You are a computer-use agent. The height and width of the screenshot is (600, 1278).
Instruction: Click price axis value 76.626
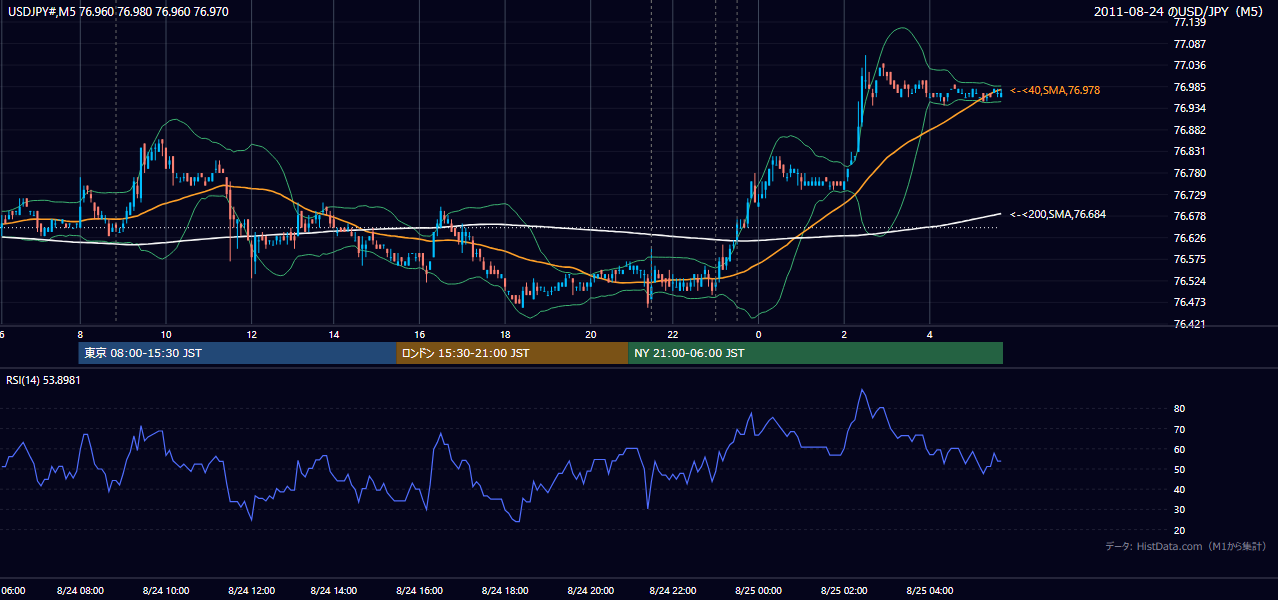pos(1189,238)
